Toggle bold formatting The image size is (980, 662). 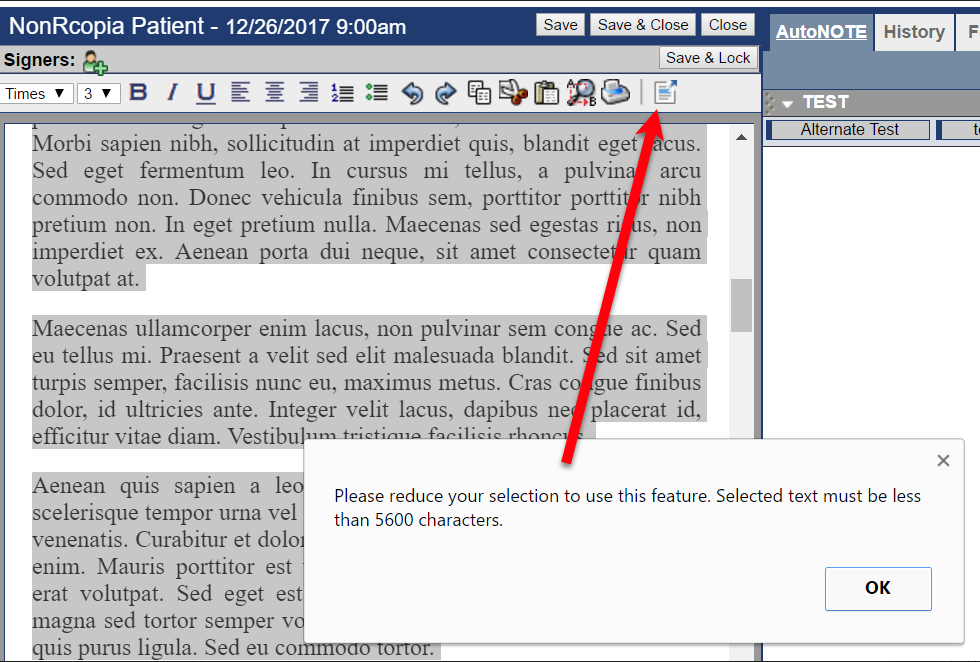138,93
